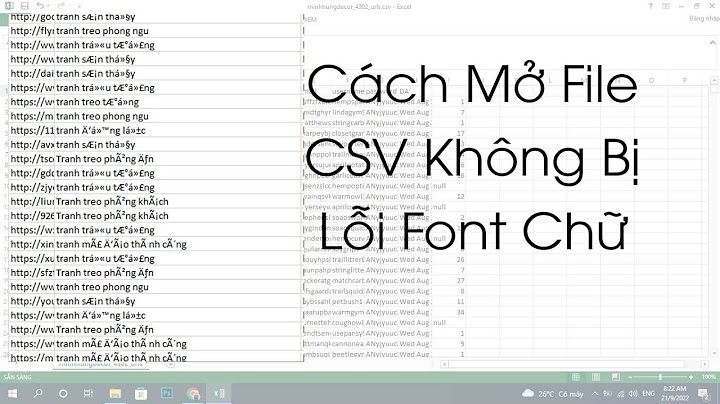720x404 pixels.
Task: Select Page Break Preview icon in status bar
Action: tap(616, 377)
